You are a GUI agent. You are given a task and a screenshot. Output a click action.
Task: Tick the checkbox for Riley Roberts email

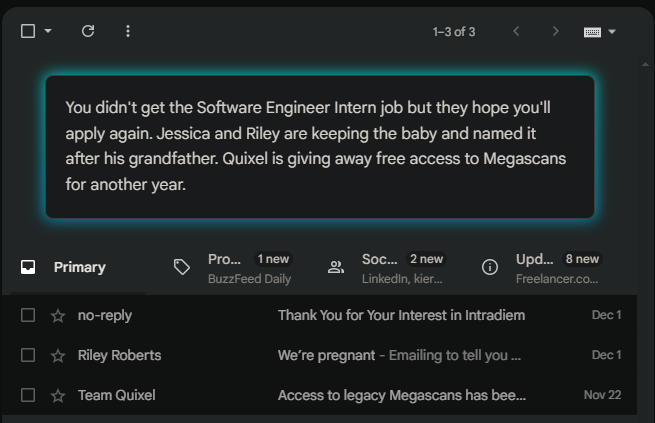pyautogui.click(x=28, y=355)
